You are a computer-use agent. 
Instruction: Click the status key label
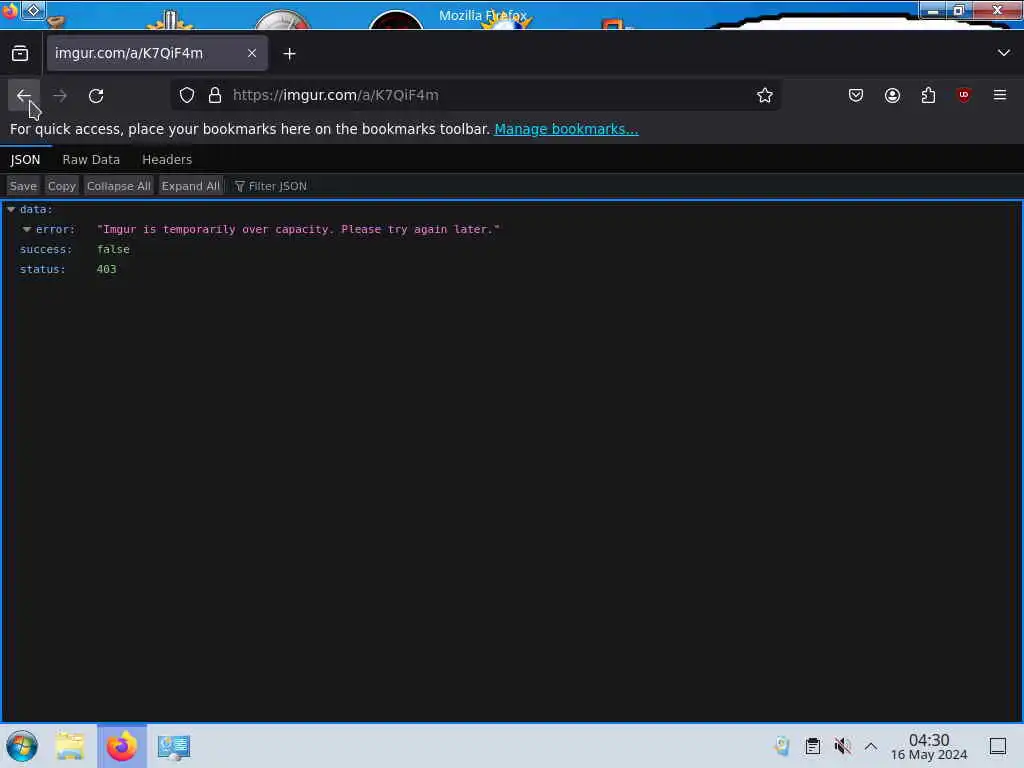click(x=42, y=269)
